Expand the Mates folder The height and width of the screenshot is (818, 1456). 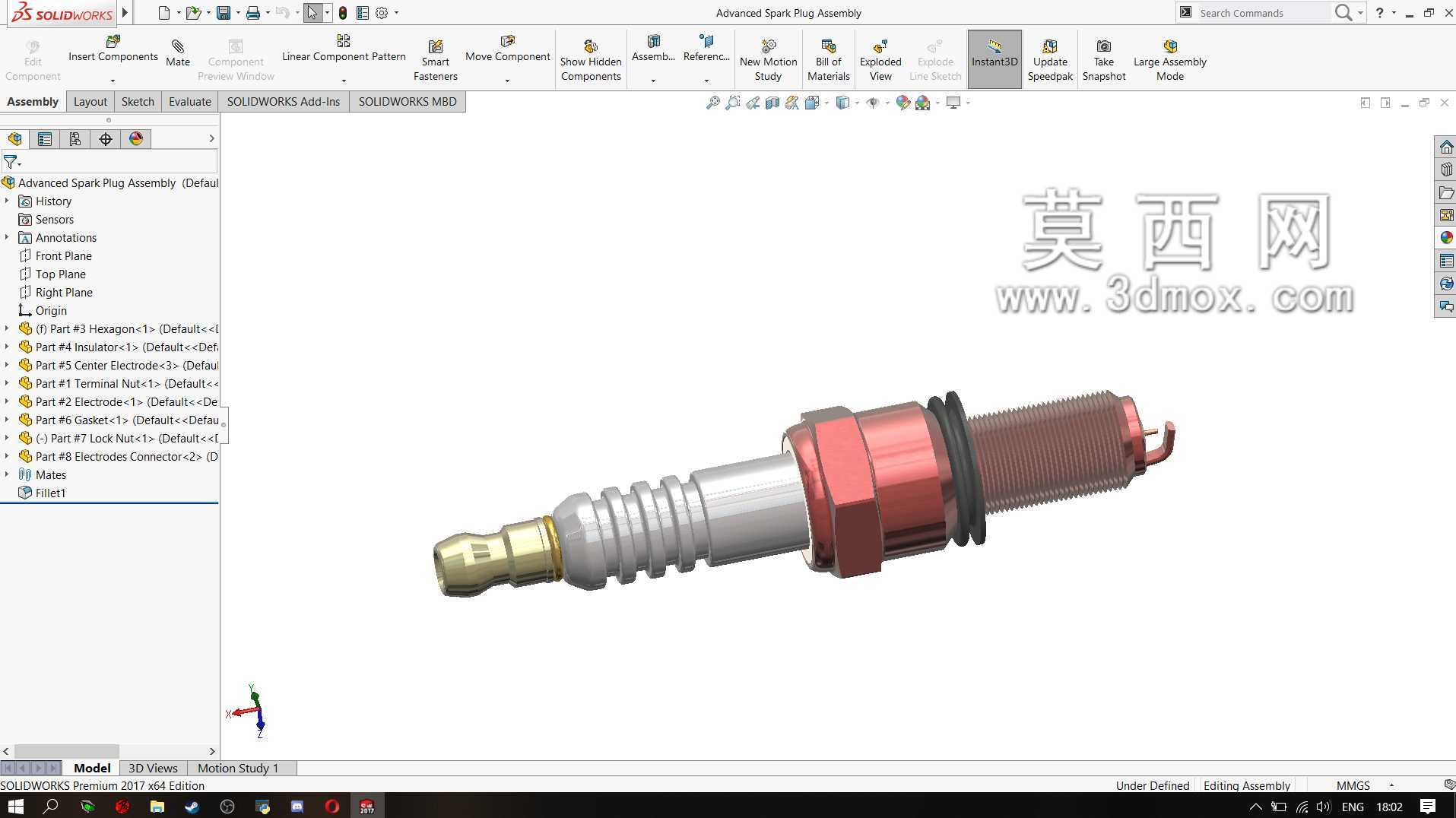[7, 474]
